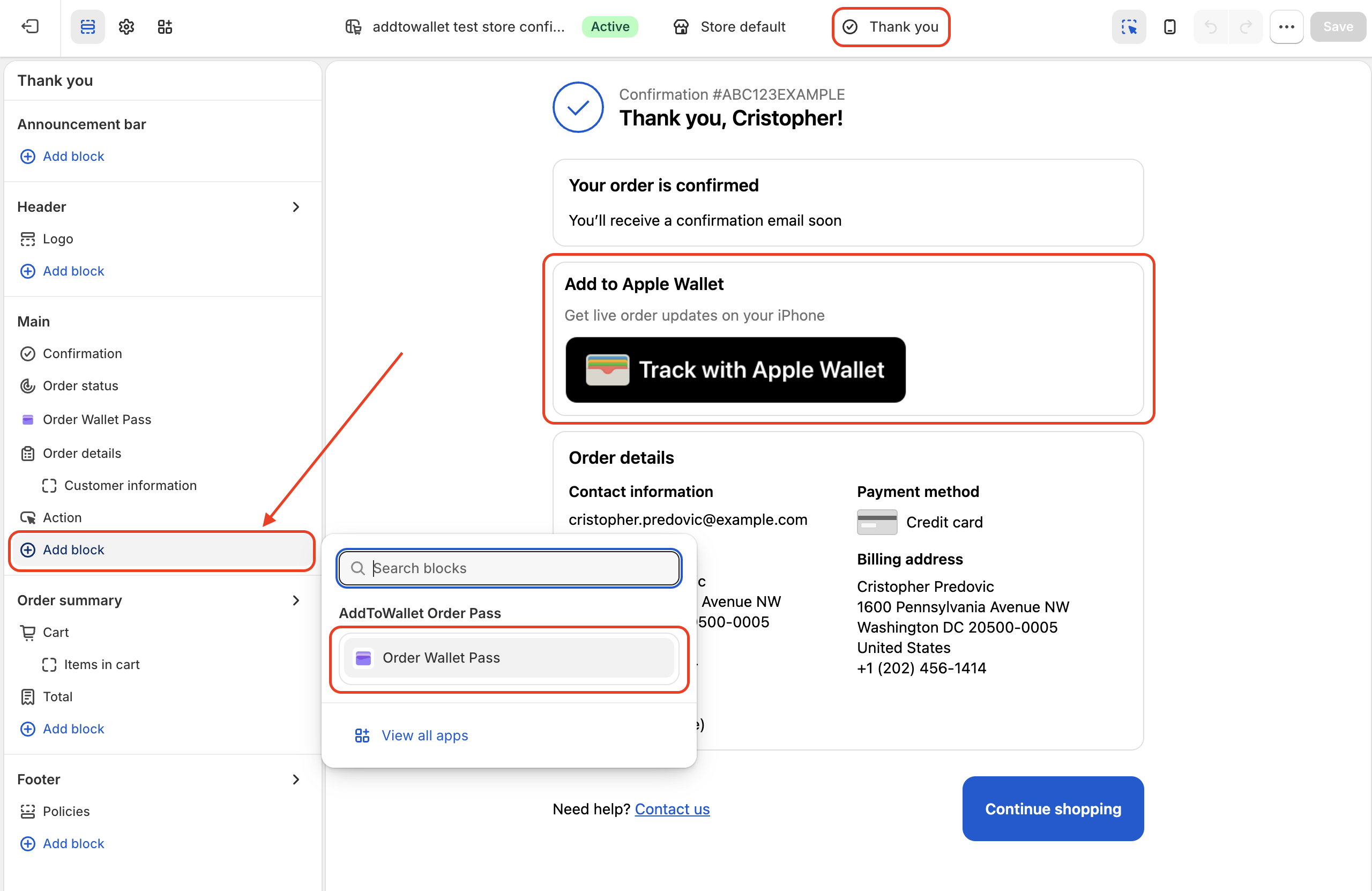Click the confirmation checkmark circle icon
Viewport: 1372px width, 891px height.
(578, 107)
